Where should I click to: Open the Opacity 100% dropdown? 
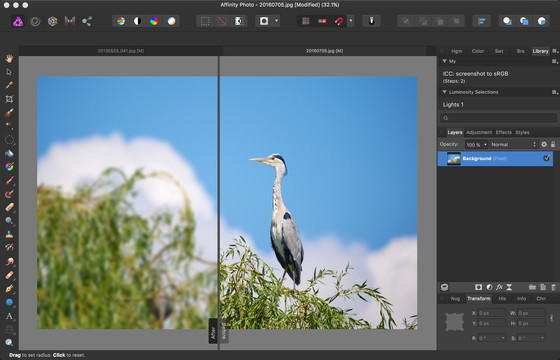pyautogui.click(x=476, y=144)
